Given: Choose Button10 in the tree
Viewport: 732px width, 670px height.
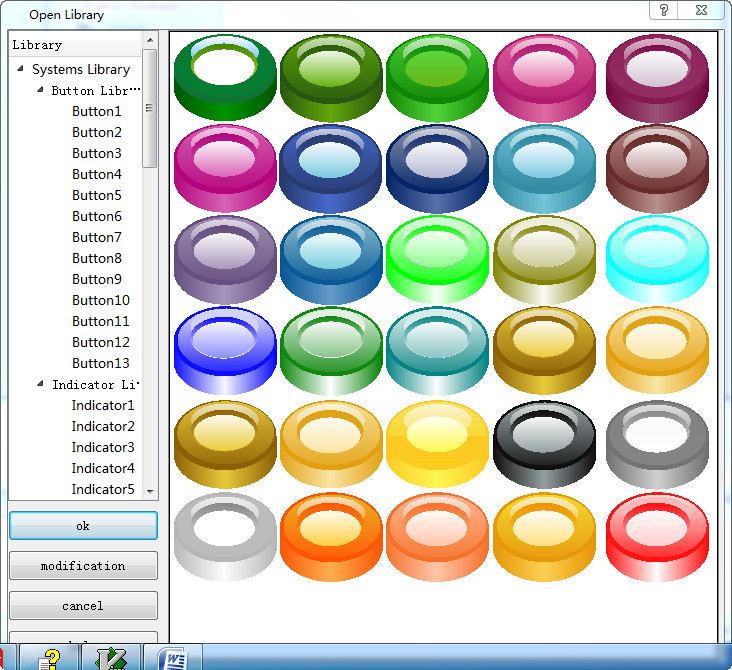Looking at the screenshot, I should (101, 300).
